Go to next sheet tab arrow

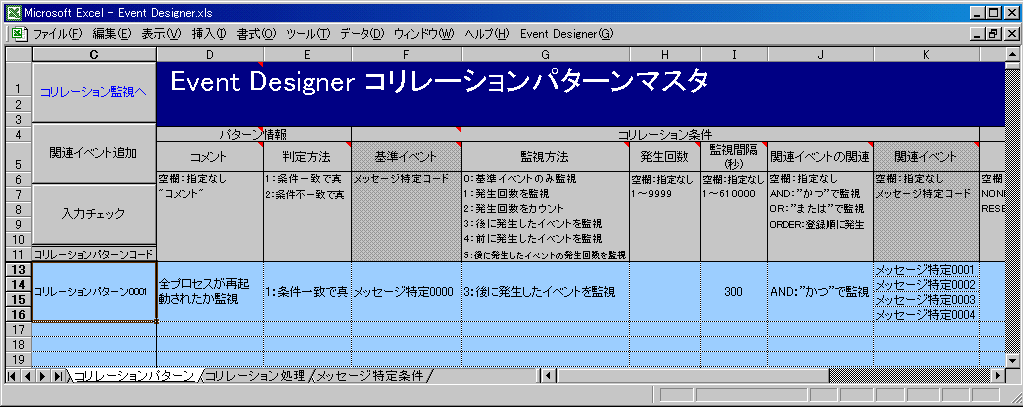tap(42, 376)
